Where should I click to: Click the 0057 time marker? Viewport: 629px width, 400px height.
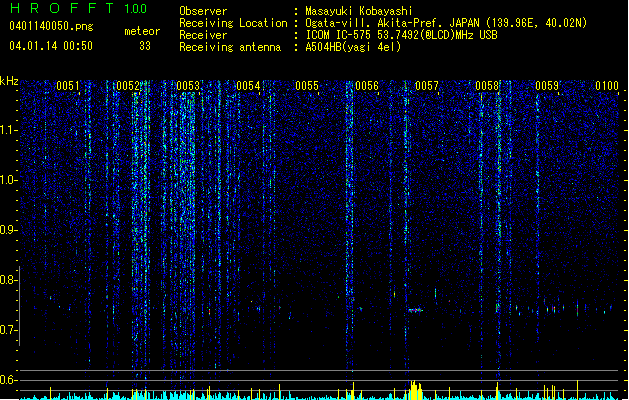coord(427,86)
